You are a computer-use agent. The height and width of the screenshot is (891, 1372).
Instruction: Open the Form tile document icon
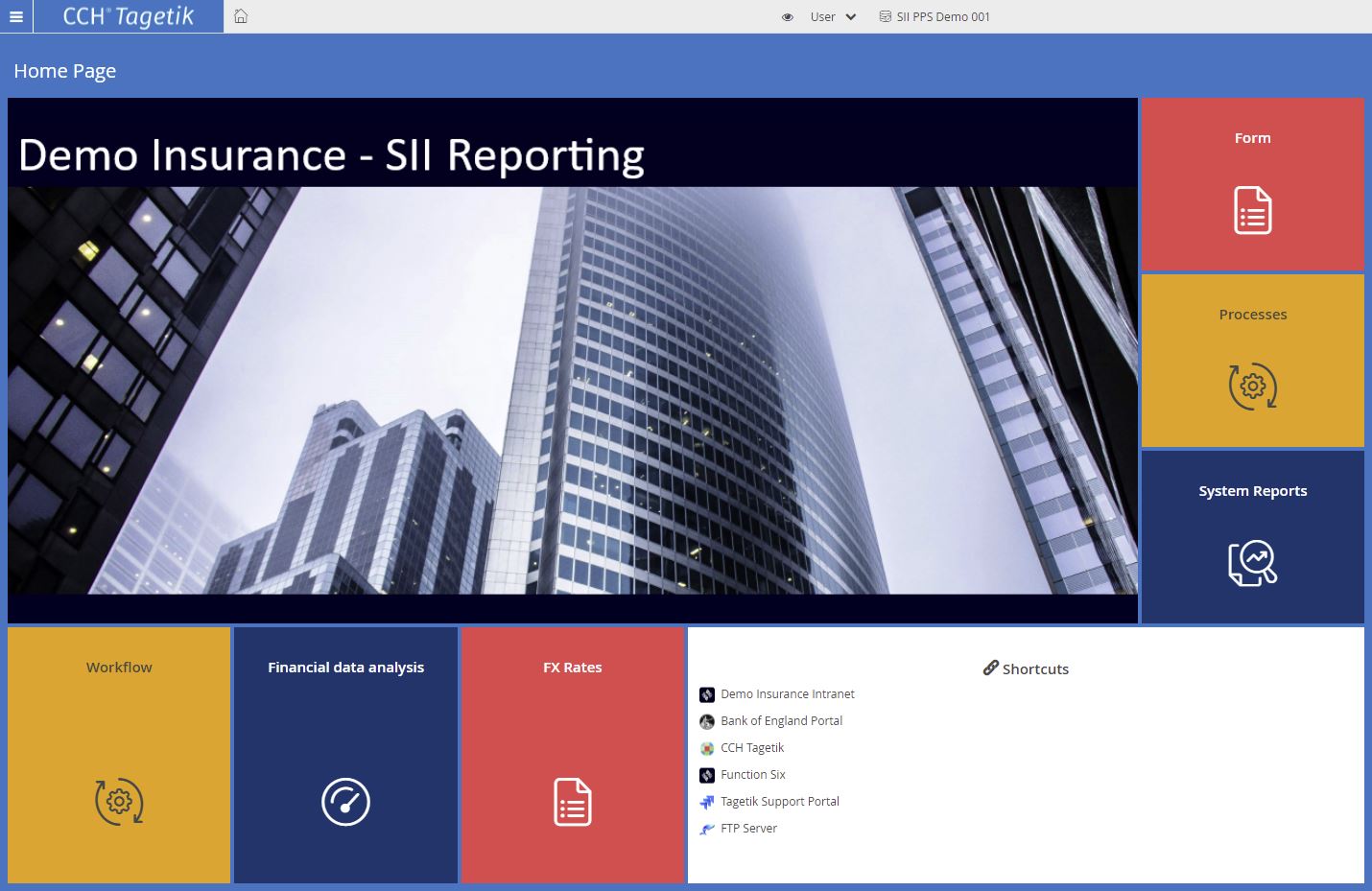tap(1252, 210)
